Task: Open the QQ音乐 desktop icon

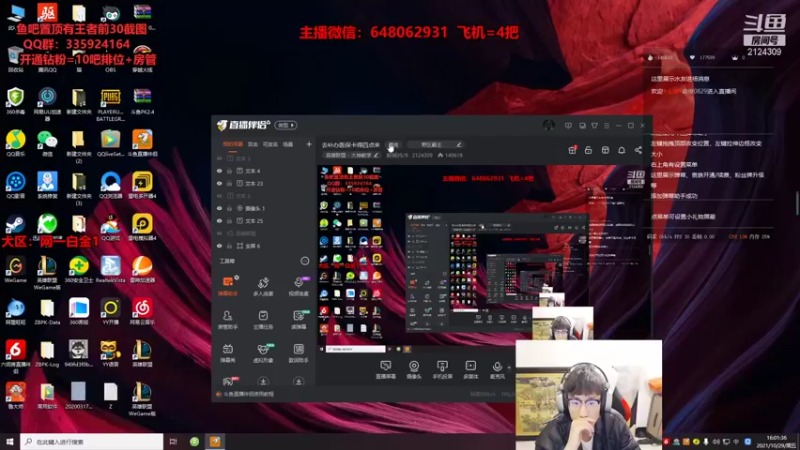Action: pos(15,143)
